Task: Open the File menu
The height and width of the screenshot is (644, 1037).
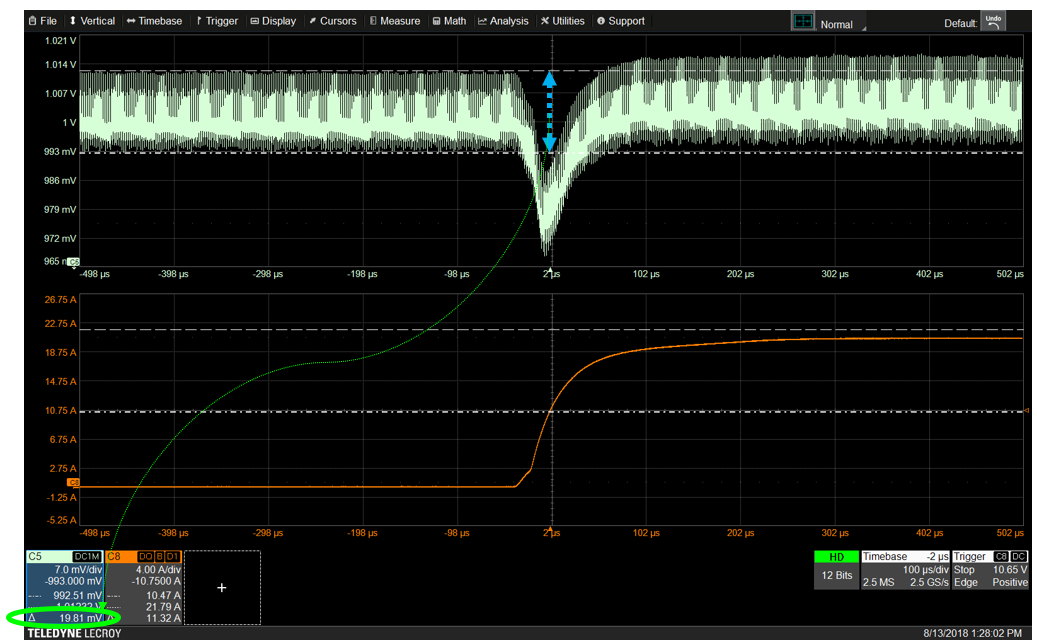Action: pos(45,21)
